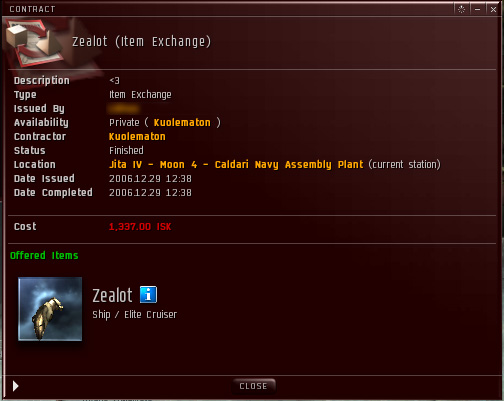Image resolution: width=504 pixels, height=401 pixels.
Task: Click the Offered Items heading
Action: (44, 256)
